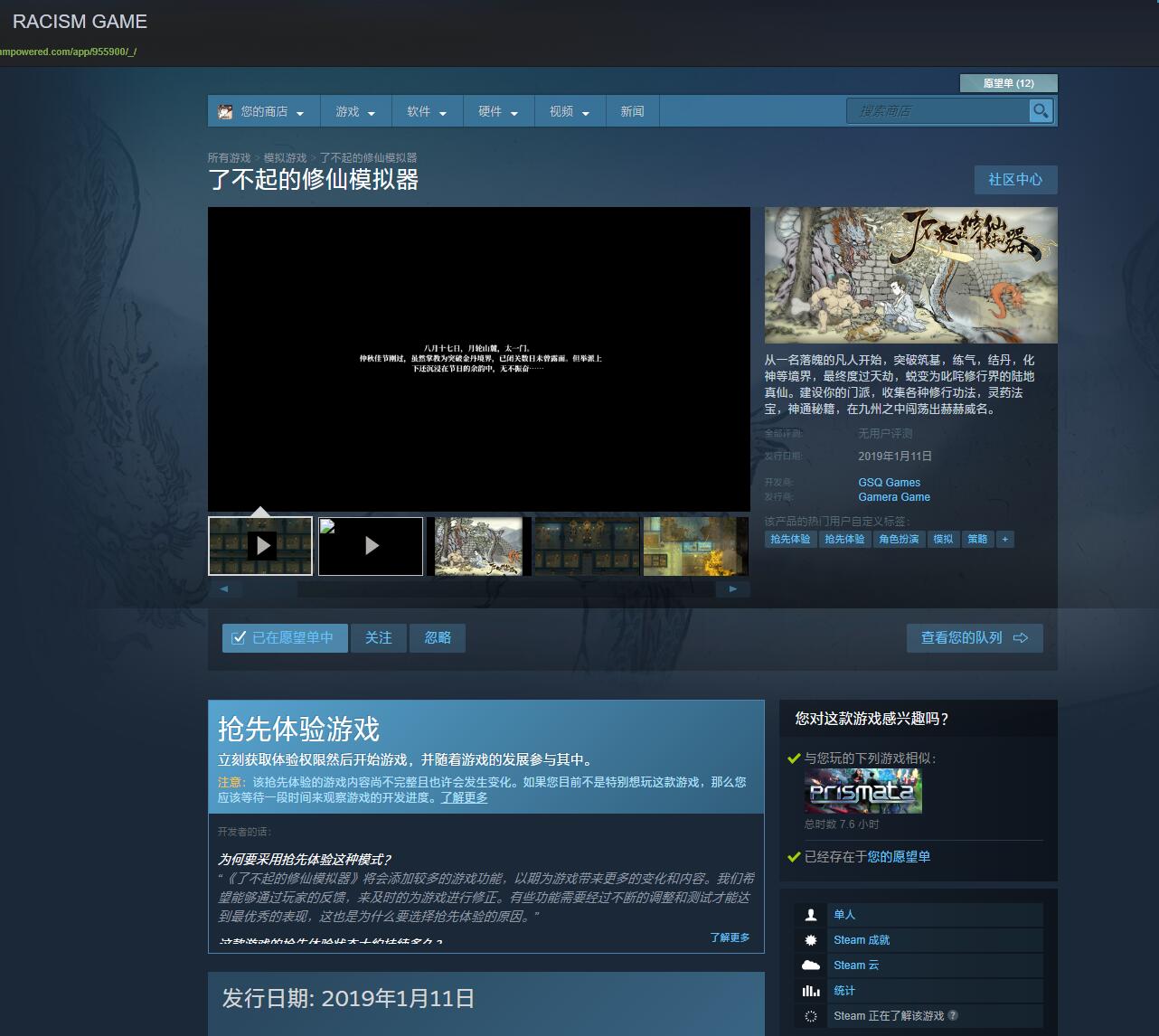Open the Prismata game thumbnail
This screenshot has height=1036, width=1159.
pos(863,791)
